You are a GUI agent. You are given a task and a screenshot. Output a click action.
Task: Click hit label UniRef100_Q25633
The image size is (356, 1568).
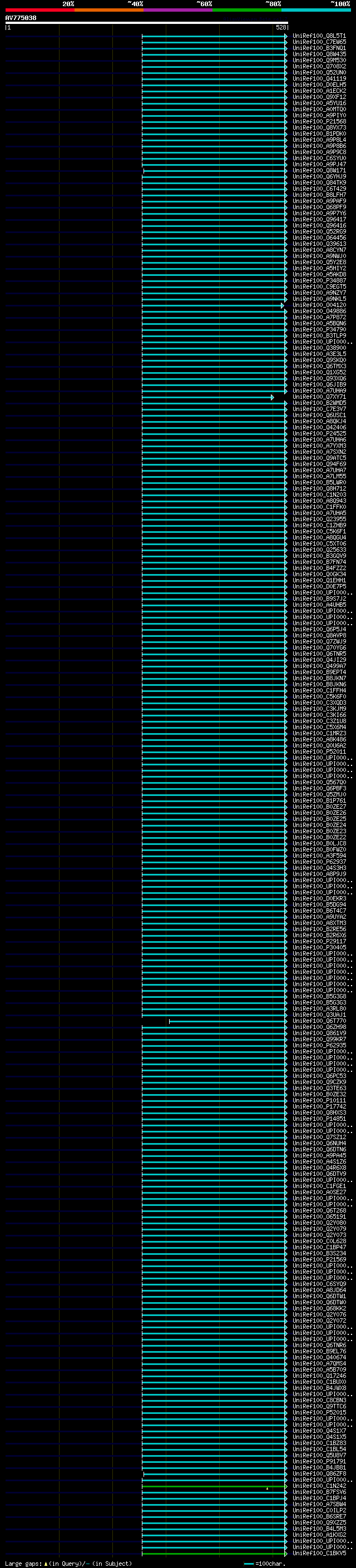[x=319, y=550]
